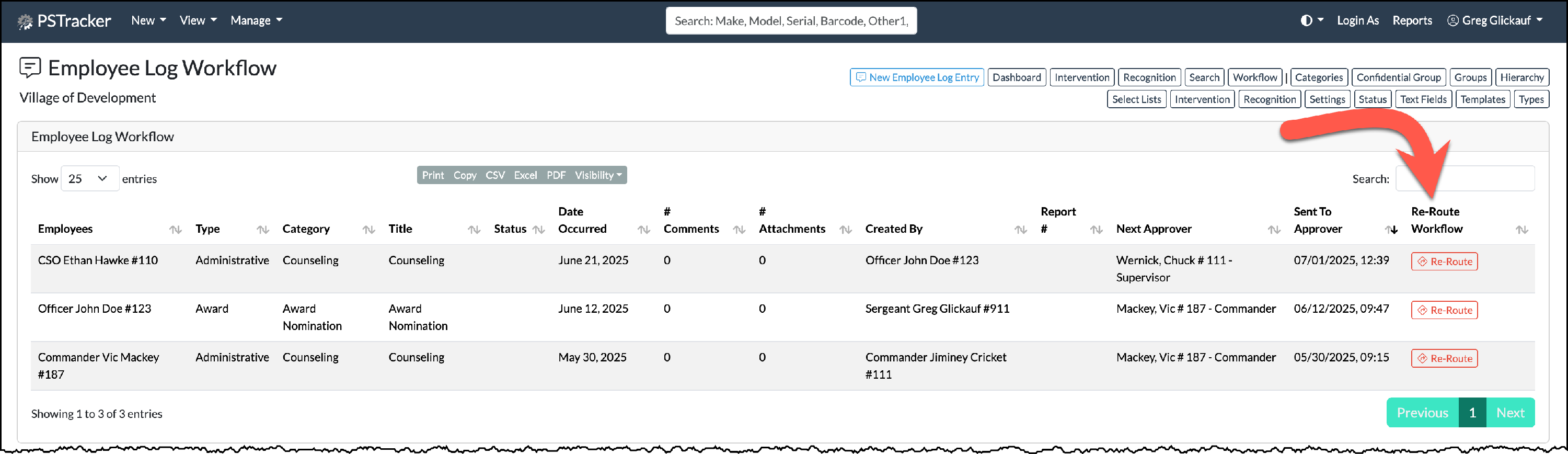Screen dimensions: 1568x454
Task: Open the Templates button
Action: [1482, 99]
